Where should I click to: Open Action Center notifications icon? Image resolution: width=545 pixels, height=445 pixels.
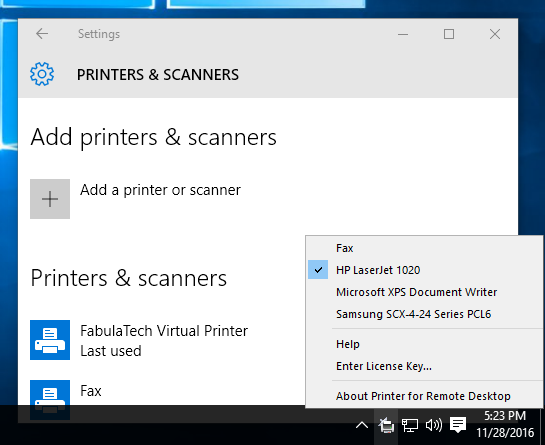(x=458, y=425)
